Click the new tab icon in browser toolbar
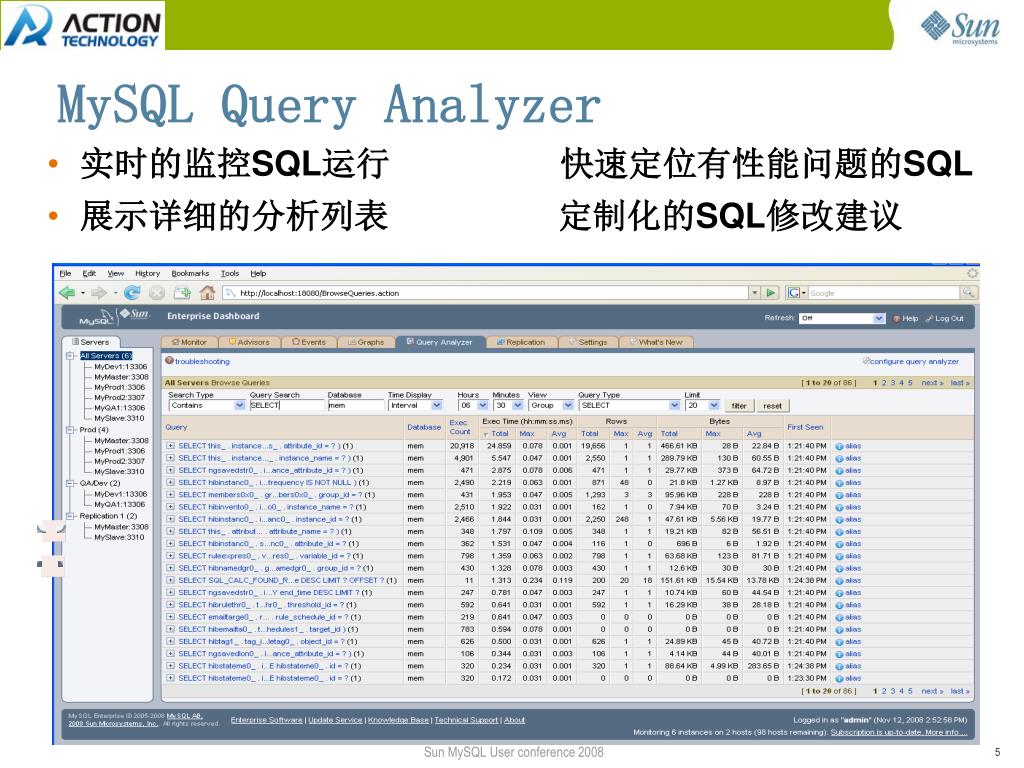This screenshot has height=768, width=1024. point(182,293)
